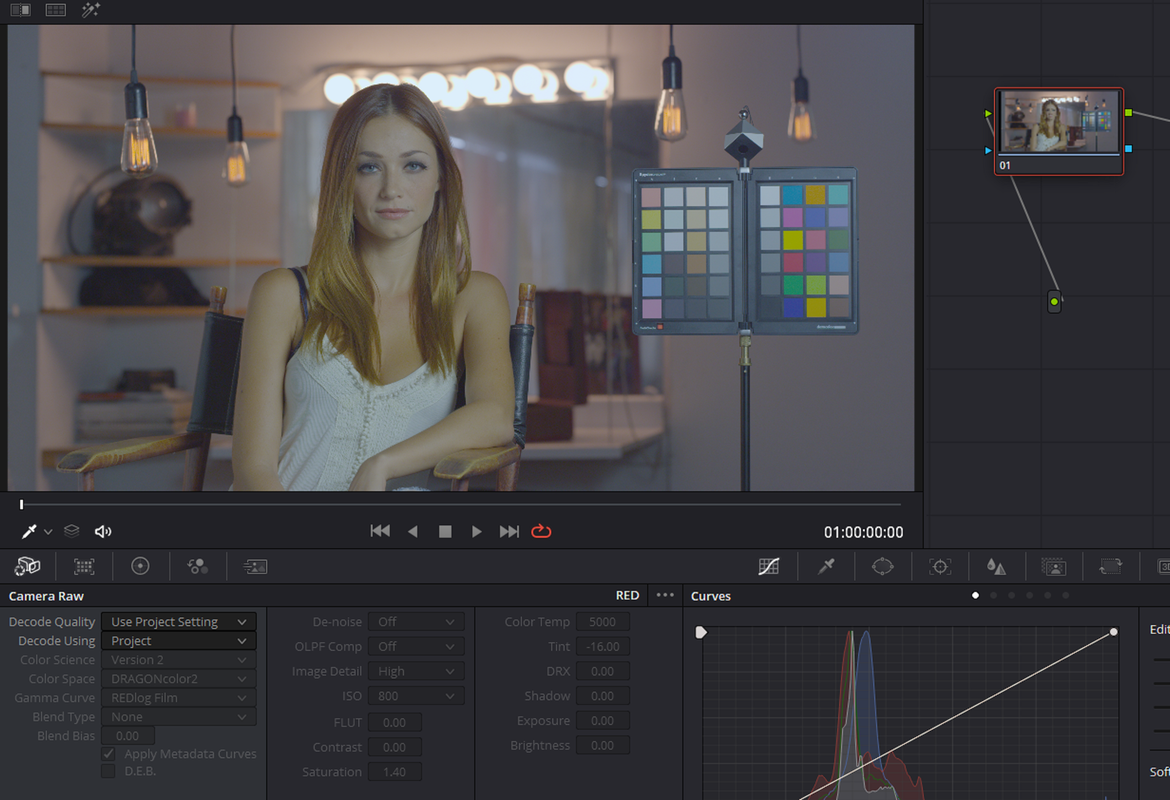Image resolution: width=1170 pixels, height=800 pixels.
Task: Open the RGB Mixer palette icon
Action: (198, 566)
